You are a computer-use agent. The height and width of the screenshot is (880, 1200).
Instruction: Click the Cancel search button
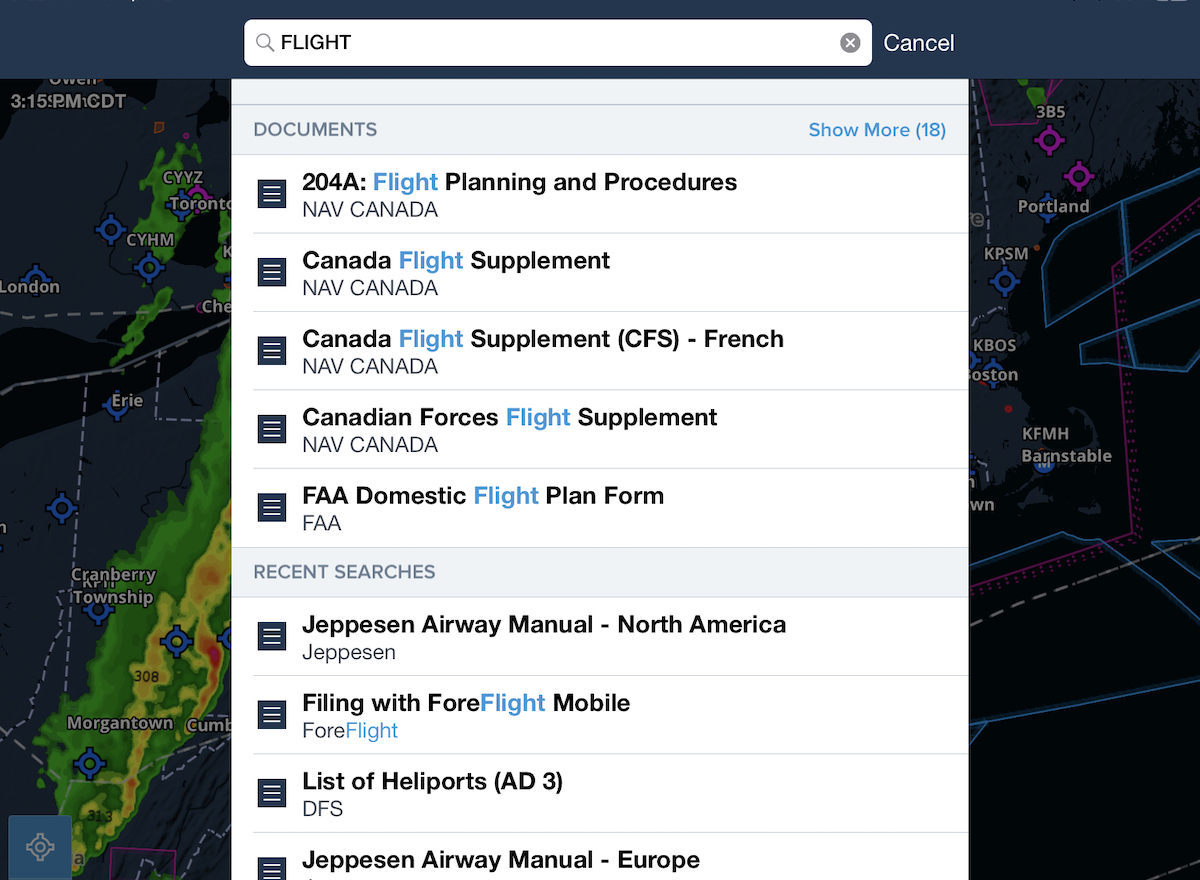(918, 43)
